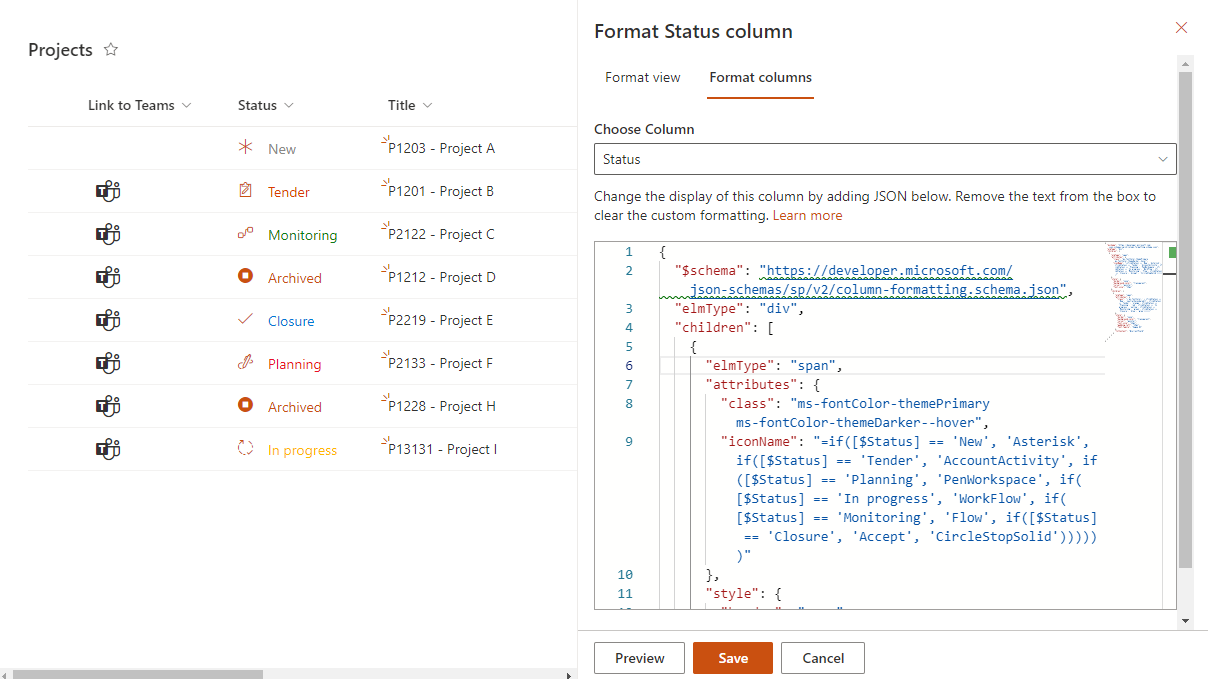Click line number 7 in the editor
Viewport: 1208px width, 679px height.
(x=629, y=384)
